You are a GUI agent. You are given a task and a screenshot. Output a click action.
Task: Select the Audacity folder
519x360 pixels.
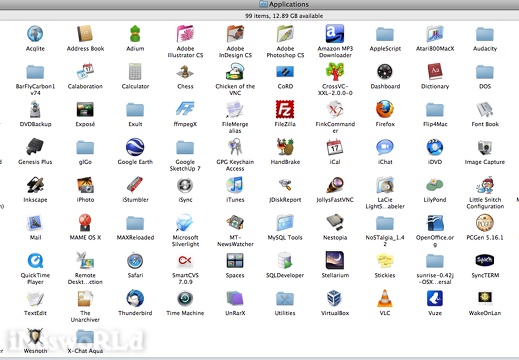coord(485,34)
